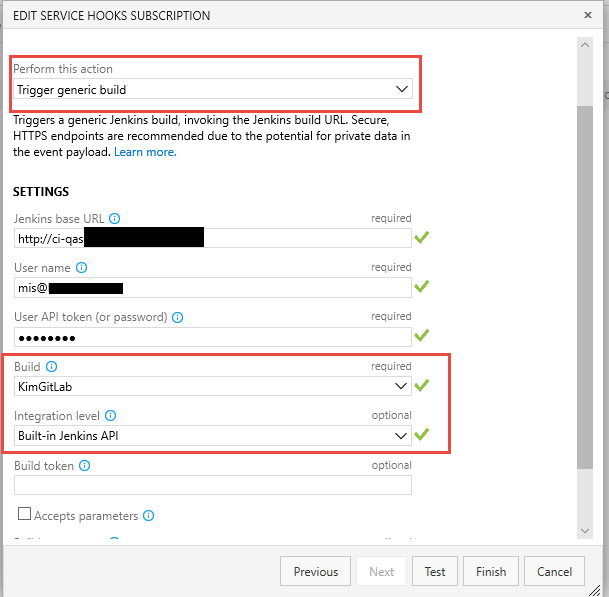Click the Previous button
Viewport: 609px width, 597px height.
point(315,571)
